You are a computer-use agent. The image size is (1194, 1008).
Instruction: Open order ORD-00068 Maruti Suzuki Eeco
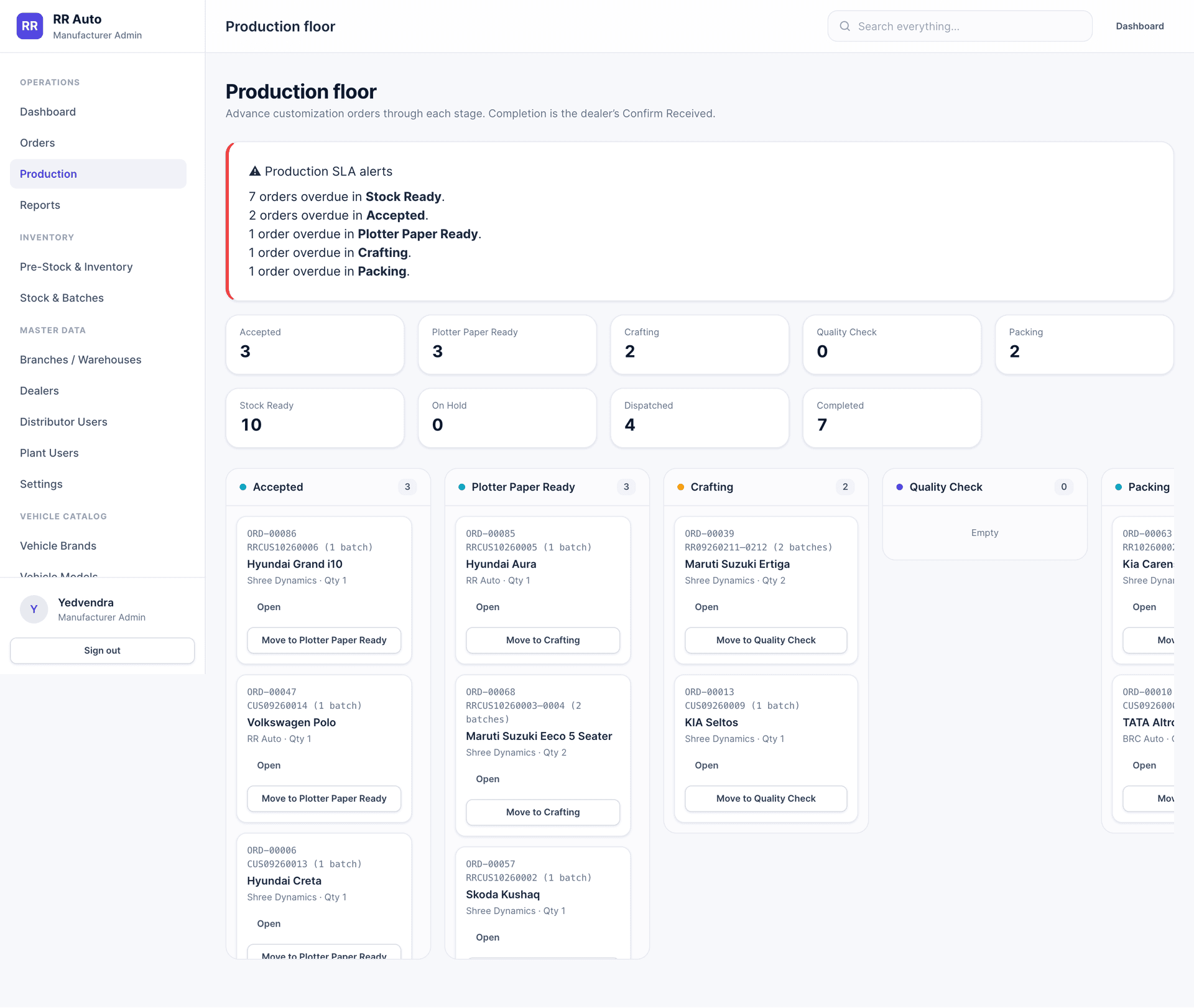pyautogui.click(x=488, y=779)
